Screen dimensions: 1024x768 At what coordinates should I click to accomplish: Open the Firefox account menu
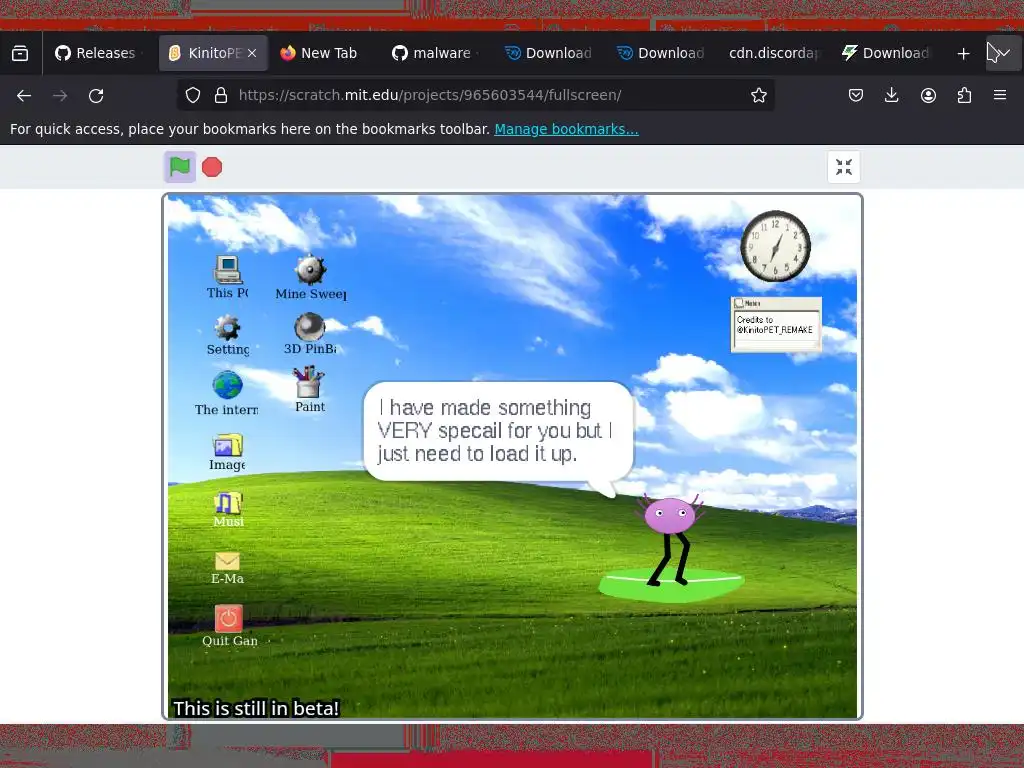(928, 95)
